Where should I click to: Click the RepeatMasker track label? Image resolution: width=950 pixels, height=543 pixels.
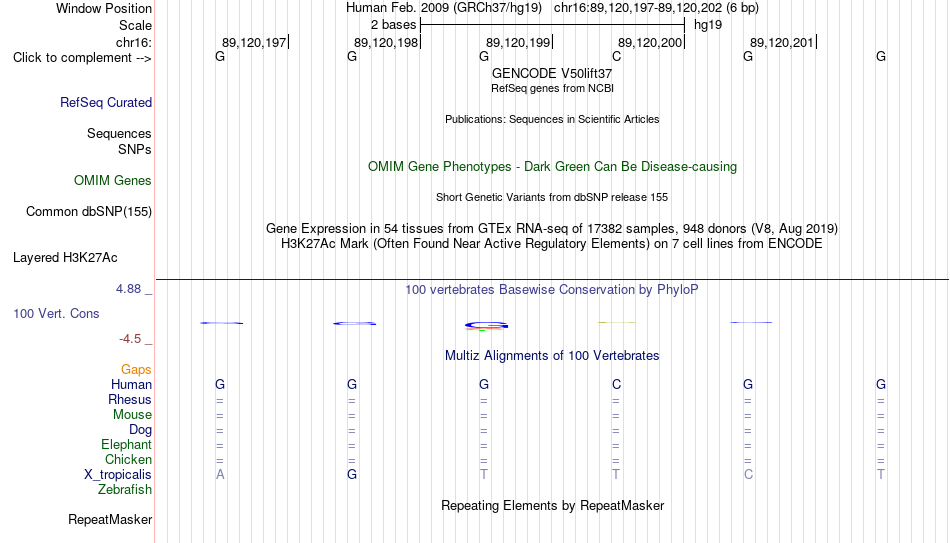(110, 519)
